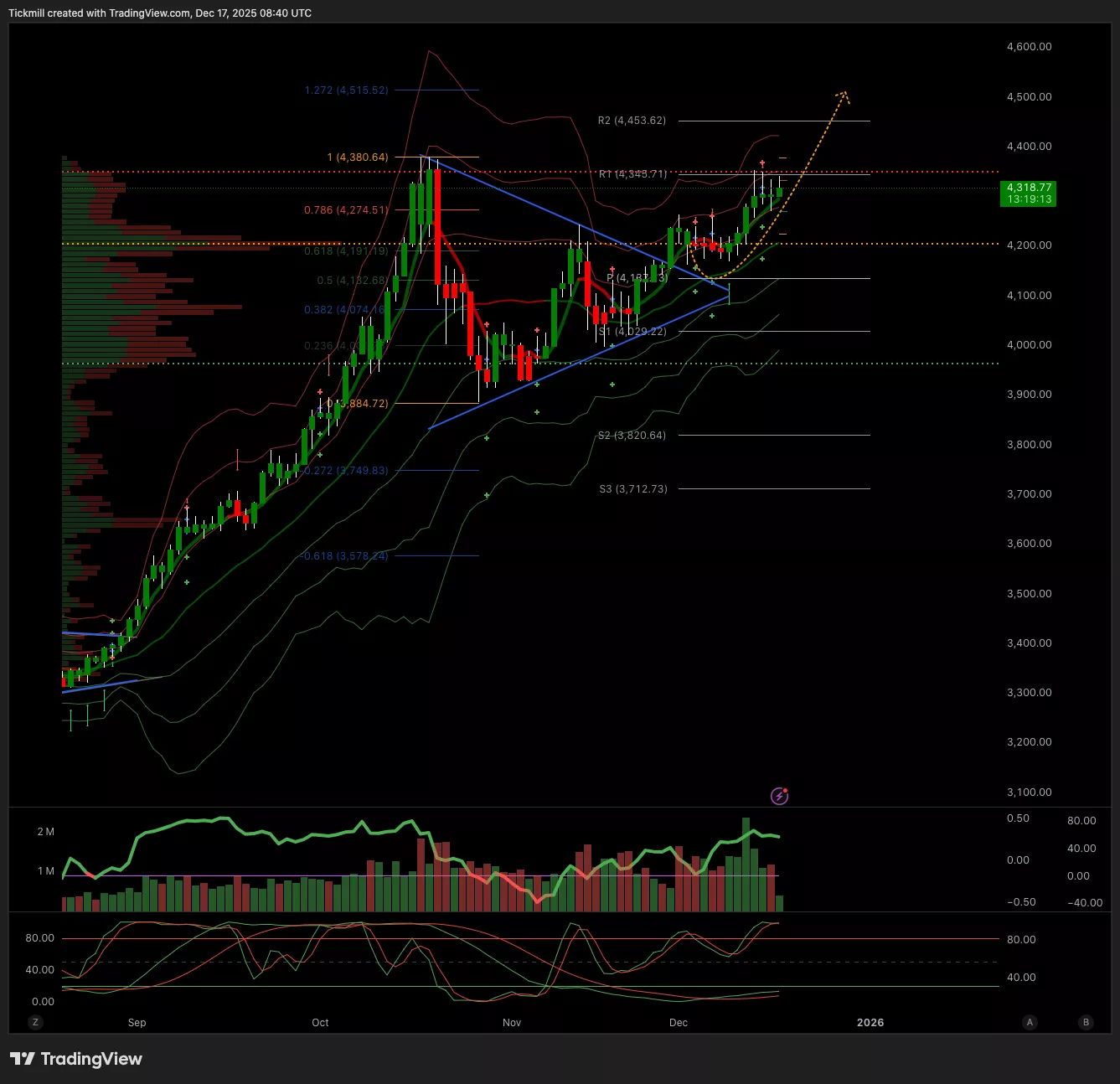Image resolution: width=1120 pixels, height=1084 pixels.
Task: Click the tallest green volume bar in December
Action: click(x=746, y=863)
